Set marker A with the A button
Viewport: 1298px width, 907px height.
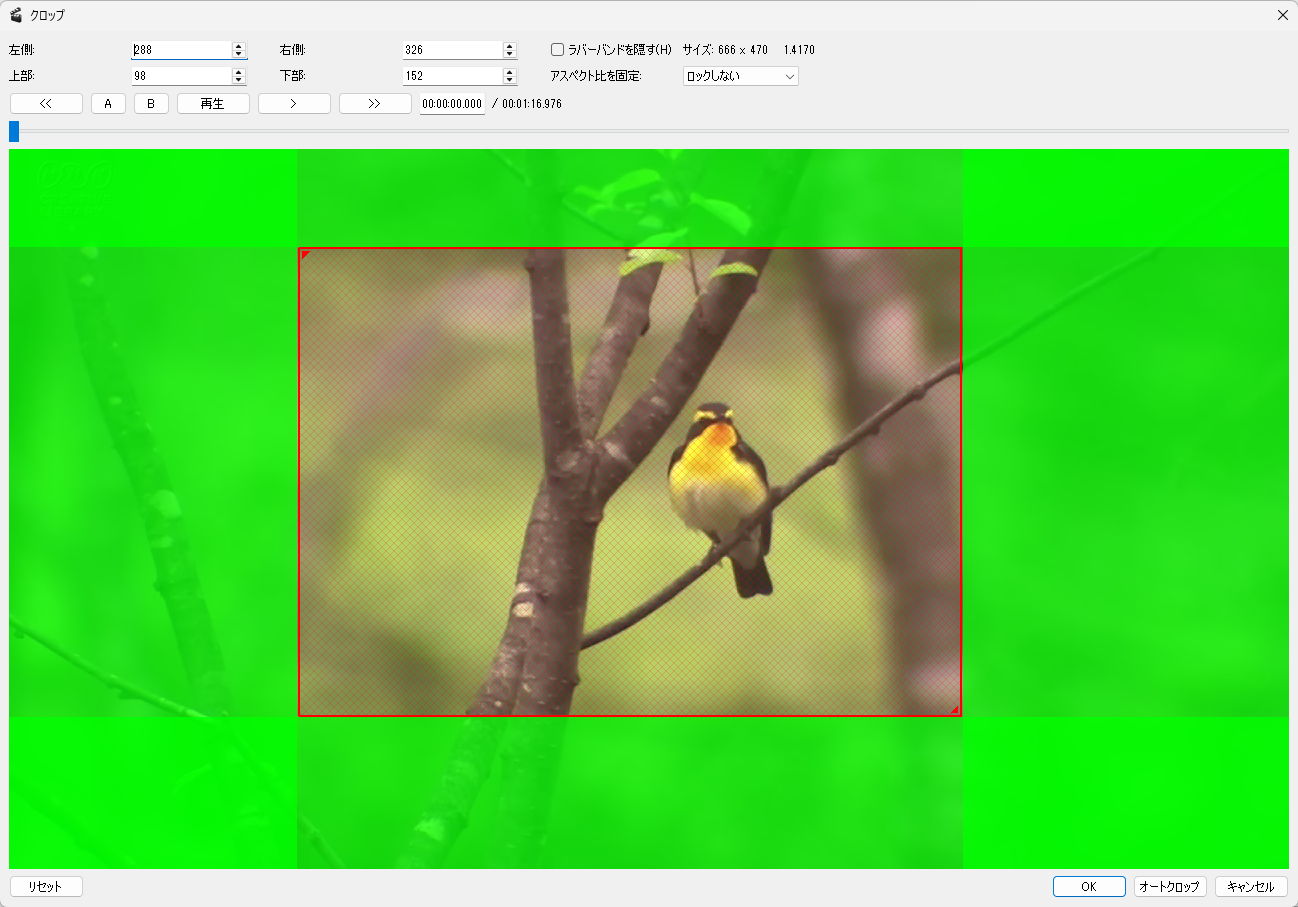[108, 103]
